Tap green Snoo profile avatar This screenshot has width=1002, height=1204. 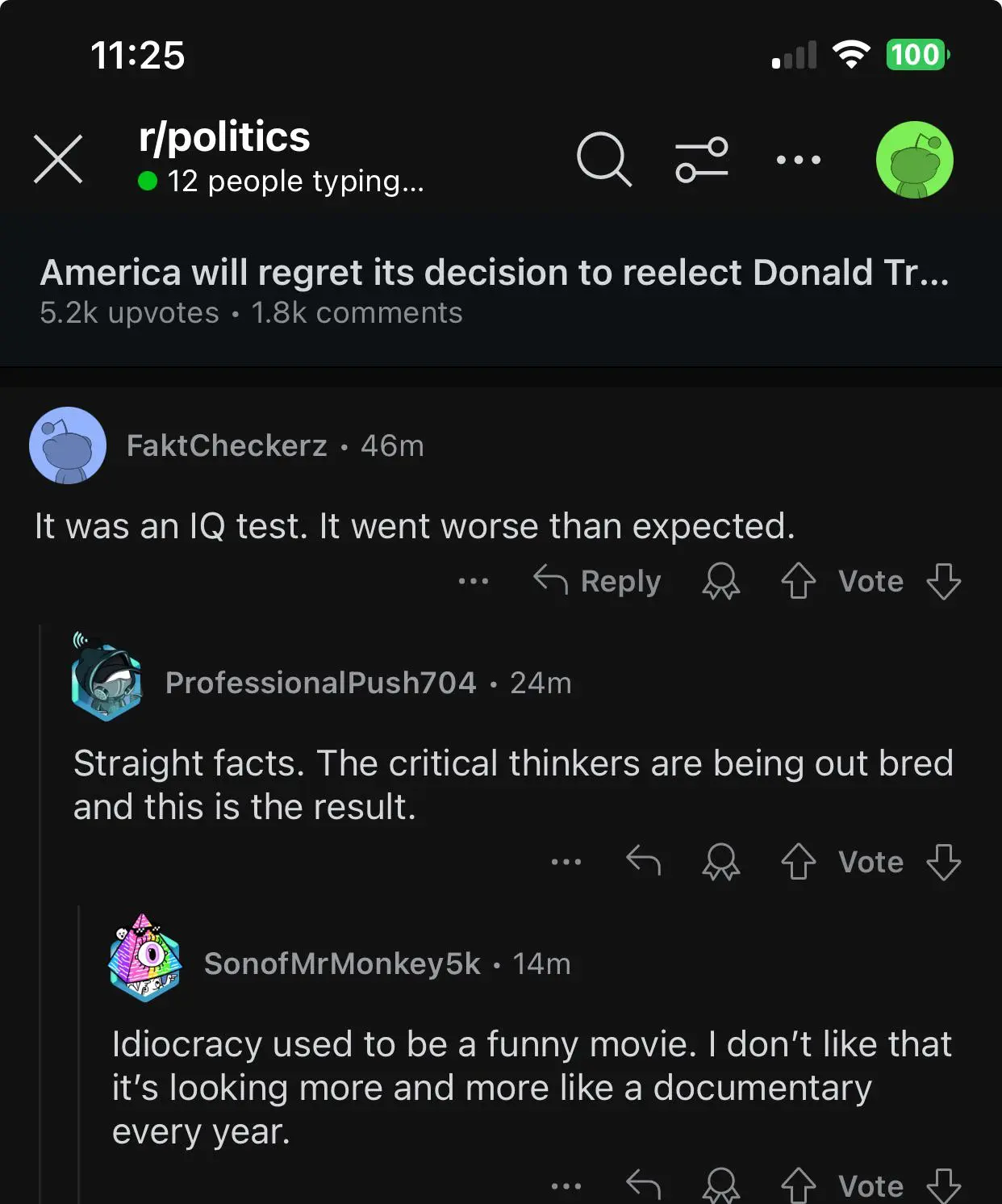[x=914, y=160]
